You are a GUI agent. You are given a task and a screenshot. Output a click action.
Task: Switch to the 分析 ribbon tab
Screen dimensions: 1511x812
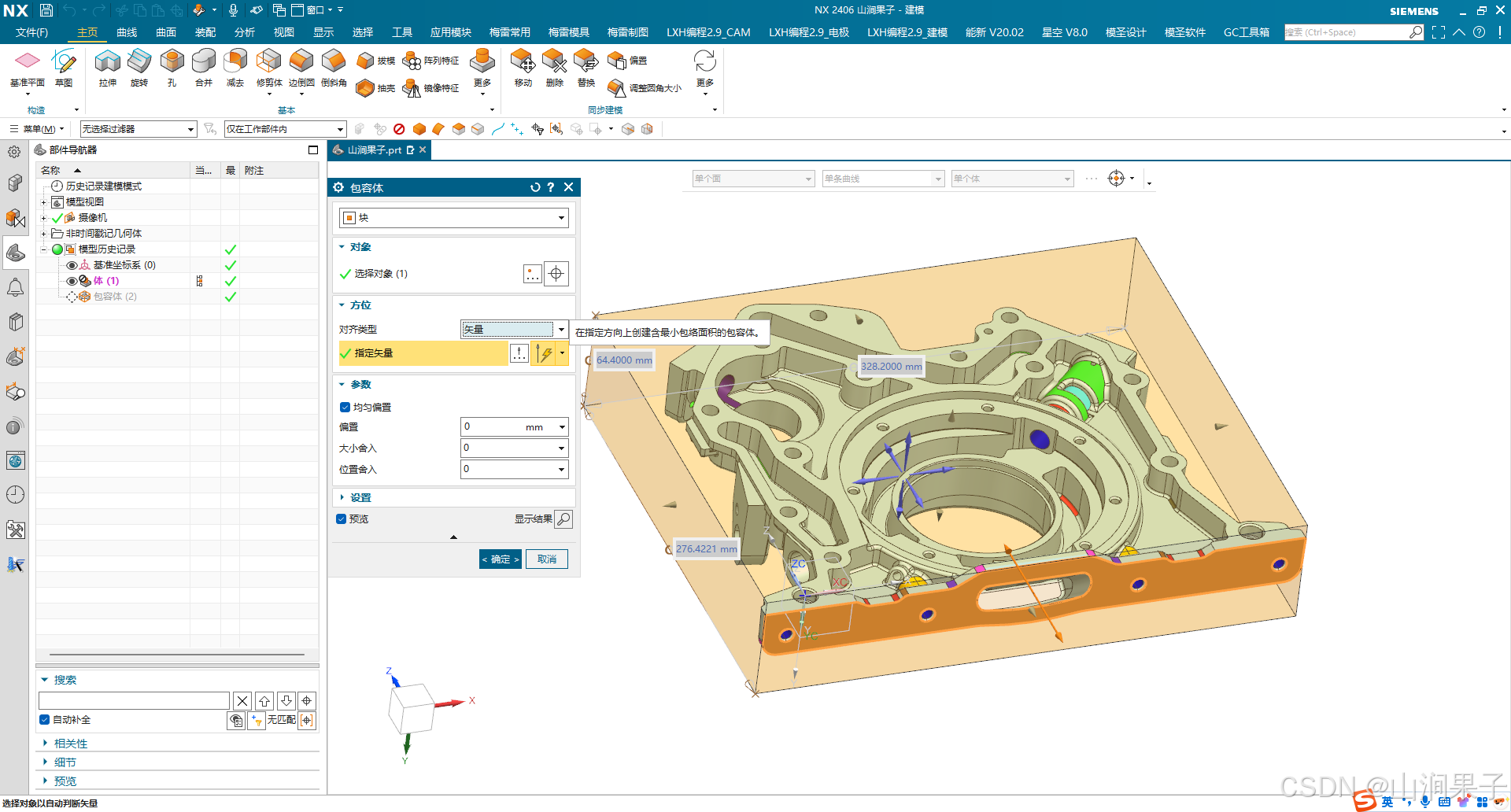[x=245, y=32]
